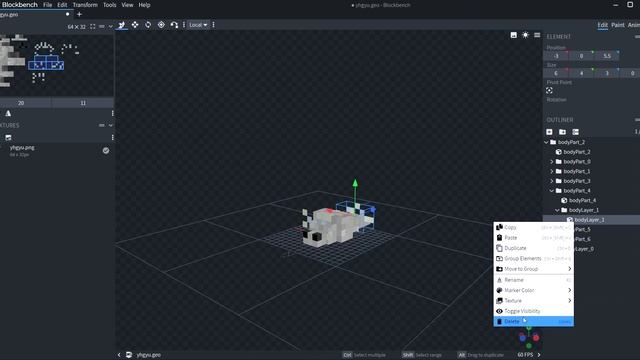This screenshot has height=360, width=640.
Task: Open the Transform menu
Action: [x=85, y=5]
